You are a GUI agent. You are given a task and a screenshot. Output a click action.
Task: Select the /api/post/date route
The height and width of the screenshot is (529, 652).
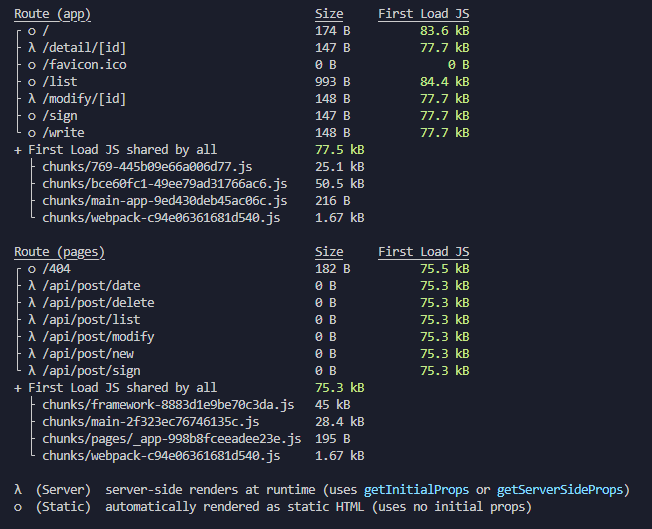coord(91,286)
